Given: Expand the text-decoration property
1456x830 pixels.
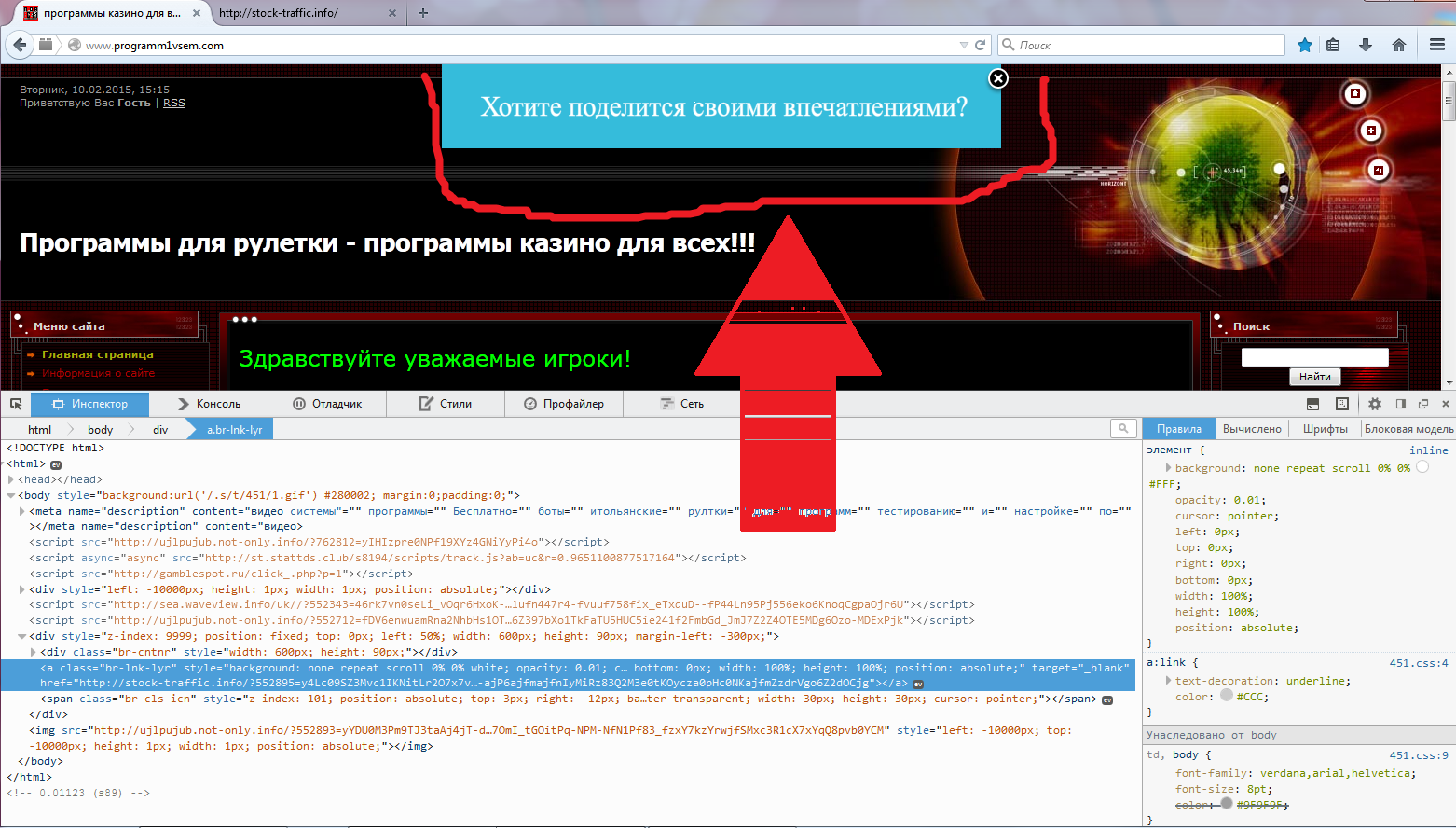Looking at the screenshot, I should pos(1168,681).
